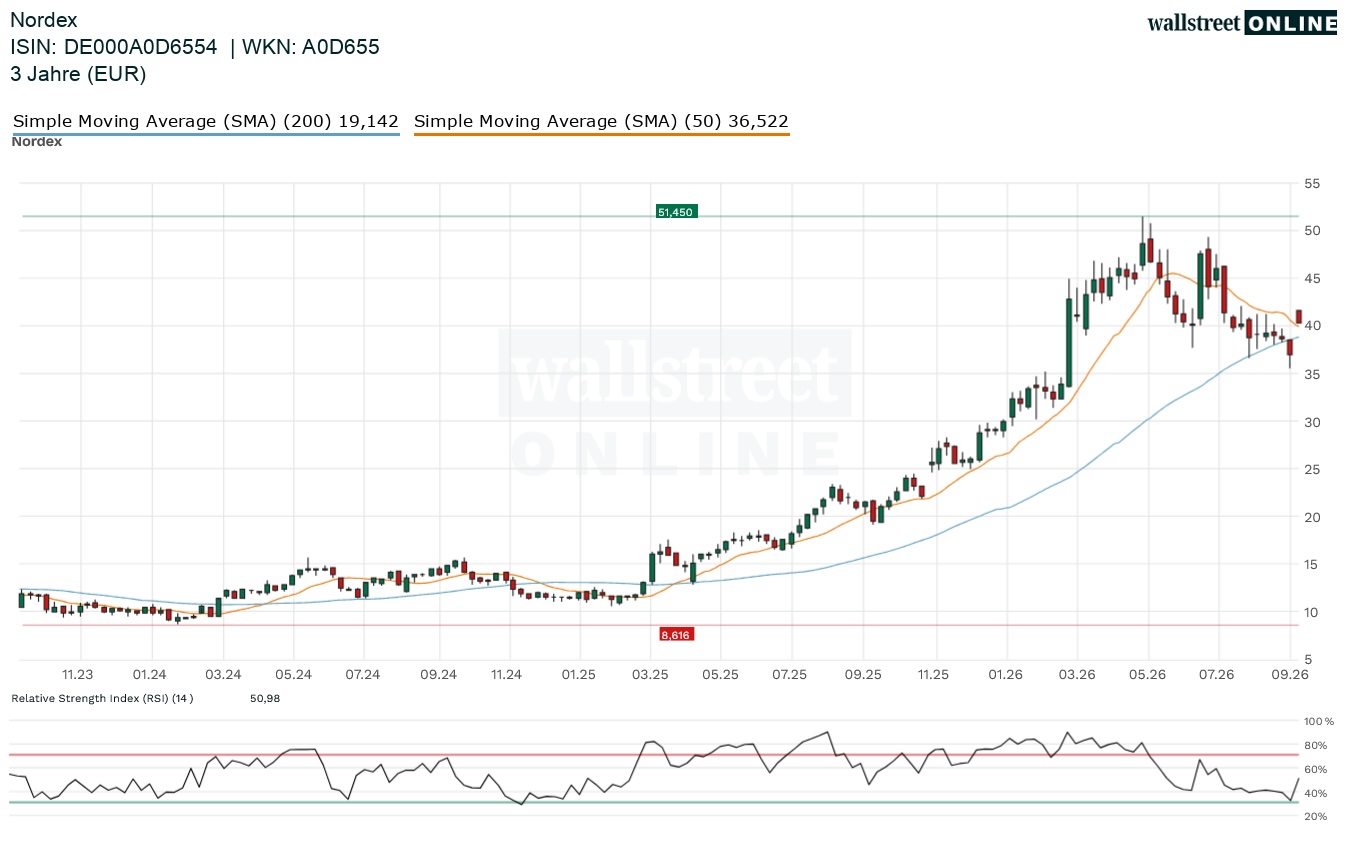The image size is (1349, 843).
Task: Click the 05.25 date label on the x-axis
Action: tap(720, 675)
